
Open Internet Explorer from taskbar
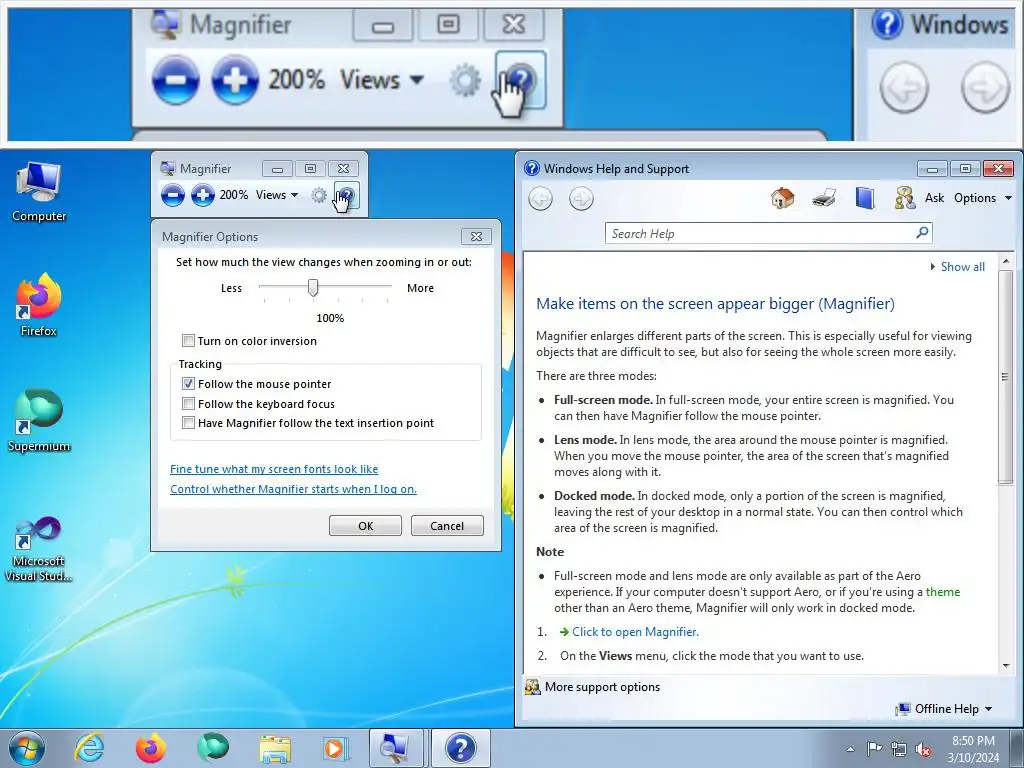pyautogui.click(x=89, y=748)
